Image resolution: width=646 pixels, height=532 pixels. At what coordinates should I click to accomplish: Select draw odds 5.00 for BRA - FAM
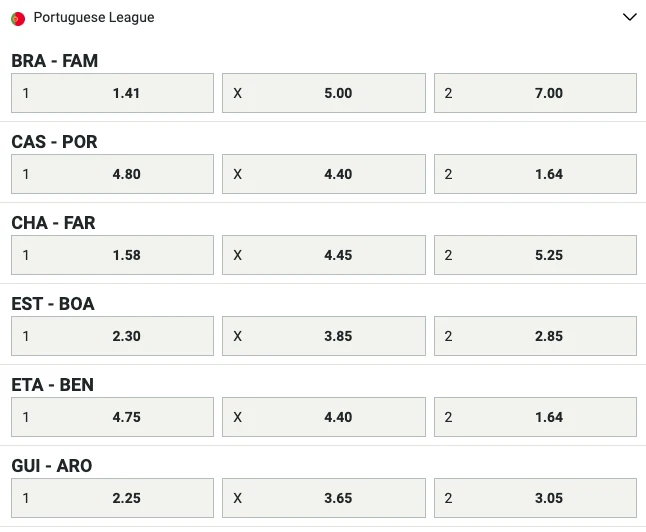coord(323,93)
